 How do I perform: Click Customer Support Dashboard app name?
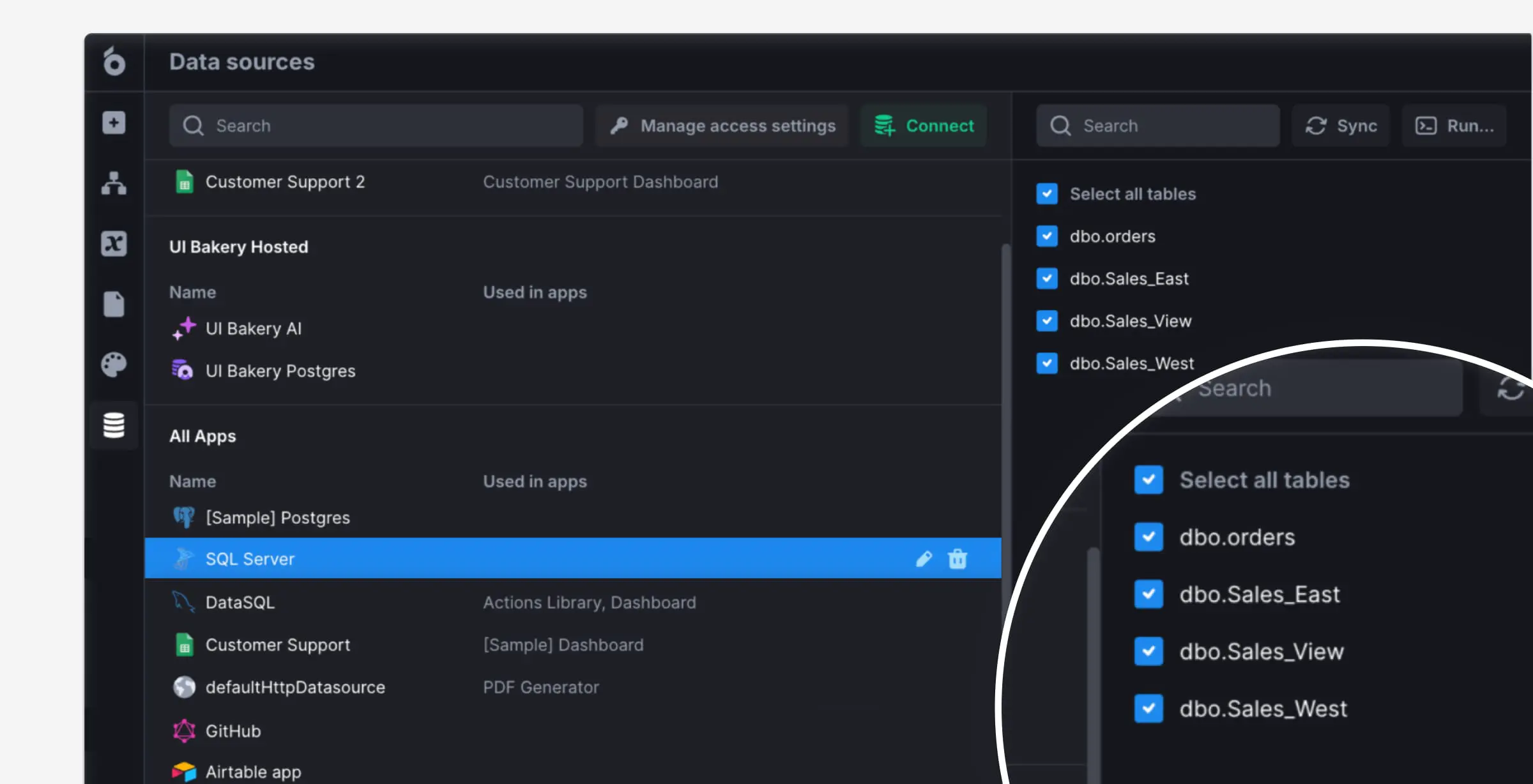coord(600,182)
